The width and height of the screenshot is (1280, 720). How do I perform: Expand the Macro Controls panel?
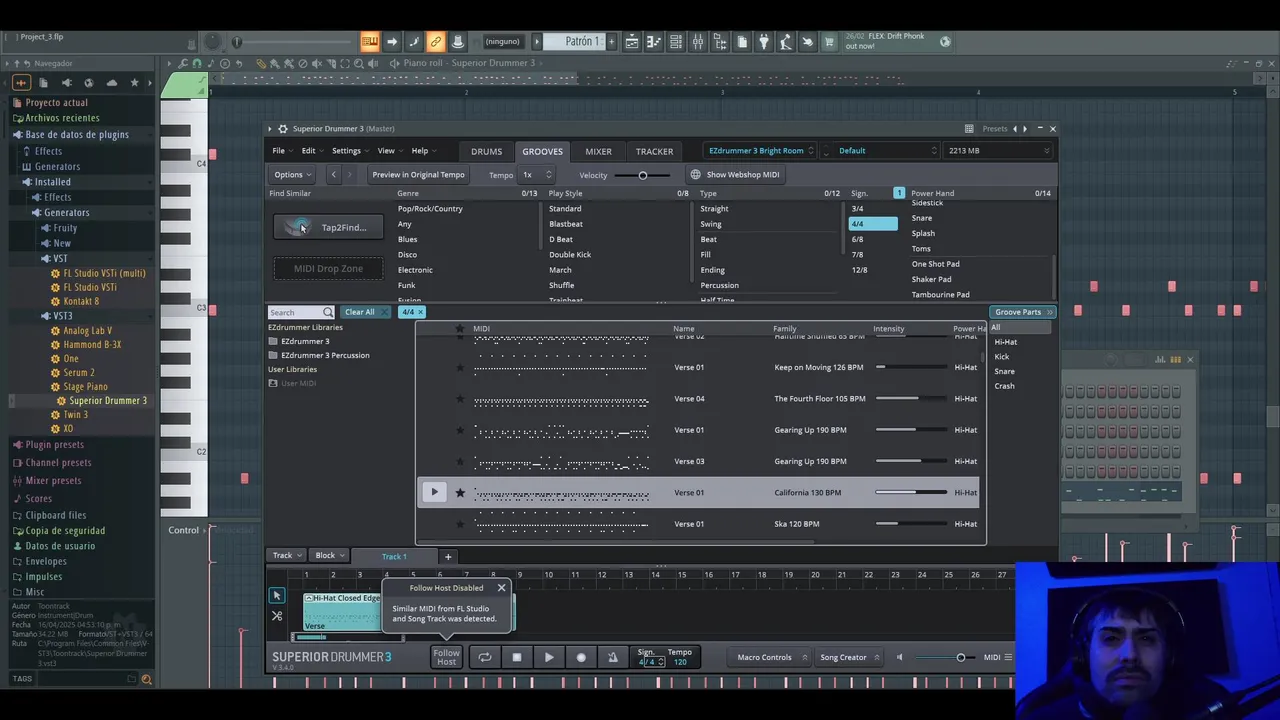771,657
